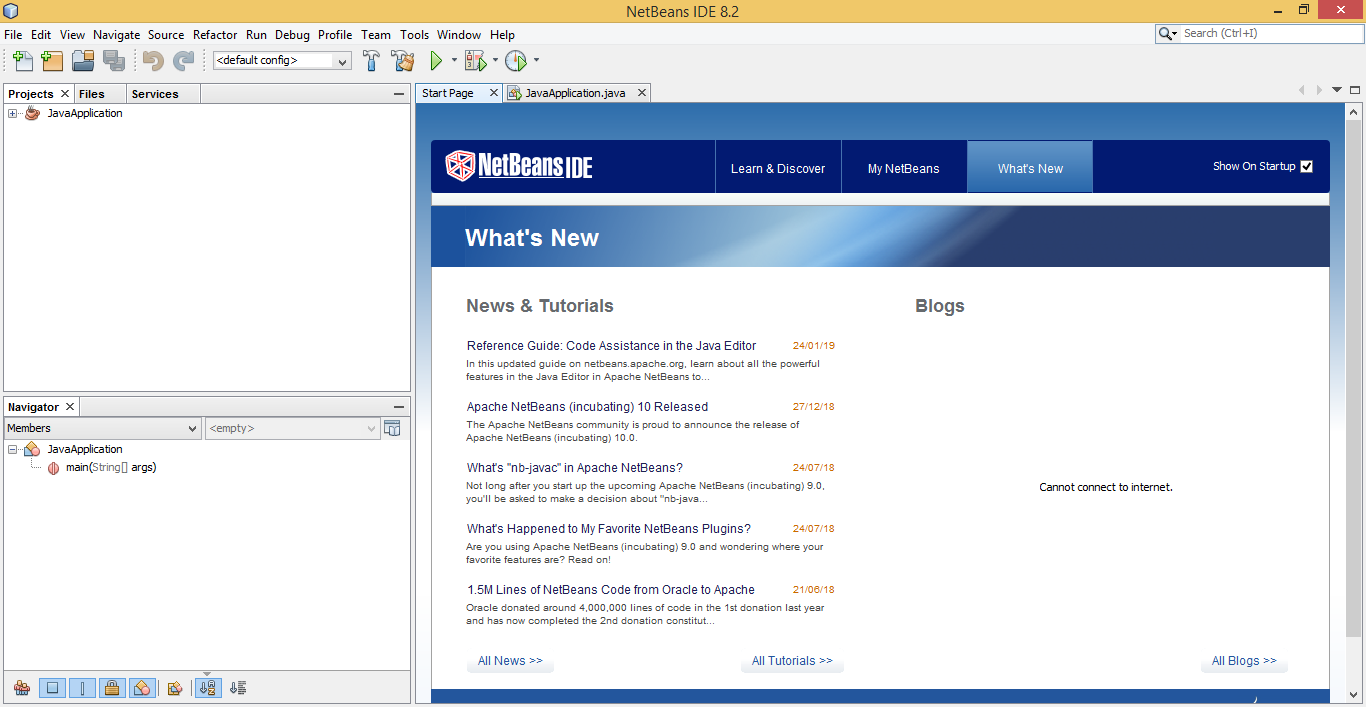Open the empty filter combo box
The height and width of the screenshot is (707, 1366).
[292, 428]
